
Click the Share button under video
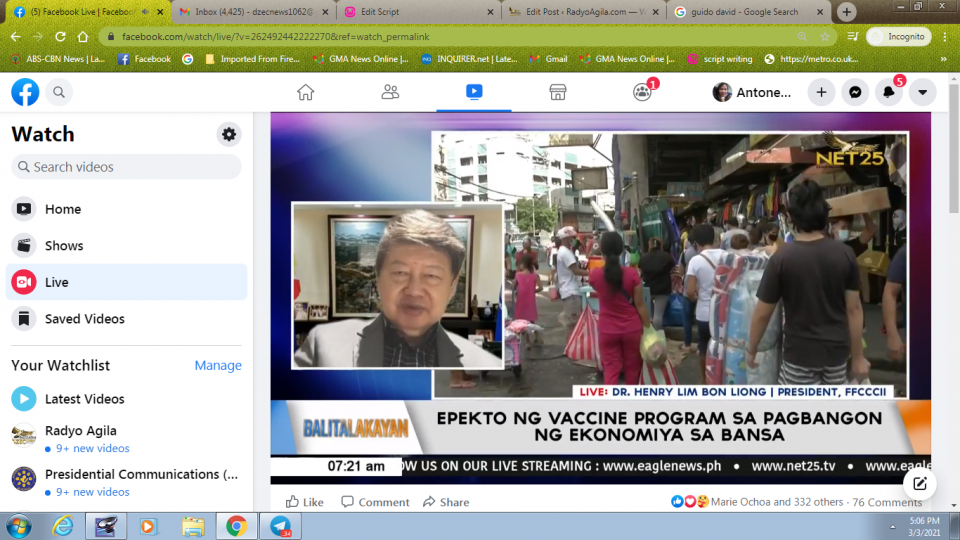(x=446, y=502)
